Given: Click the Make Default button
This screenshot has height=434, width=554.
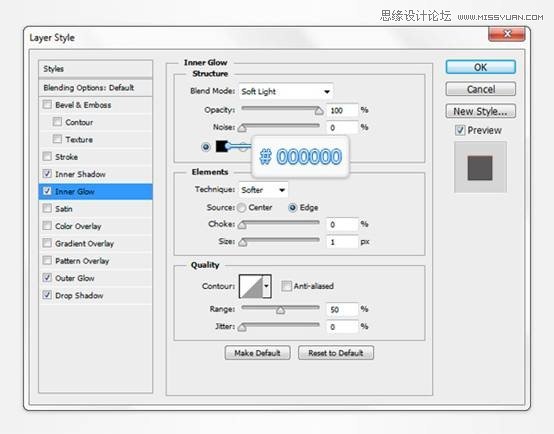Looking at the screenshot, I should [x=257, y=353].
